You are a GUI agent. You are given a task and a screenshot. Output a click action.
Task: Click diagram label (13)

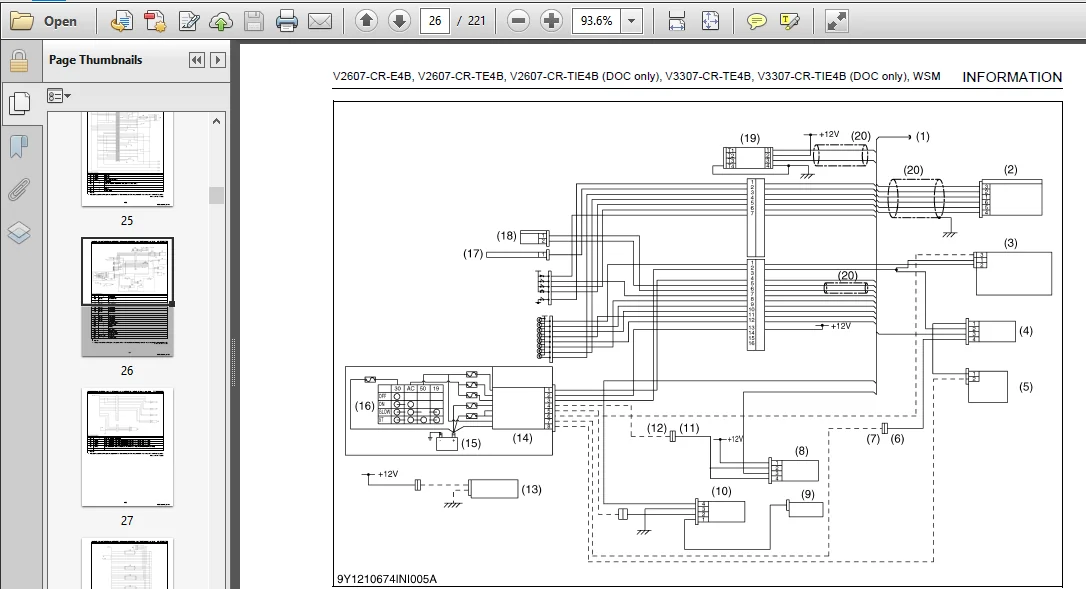click(x=531, y=489)
